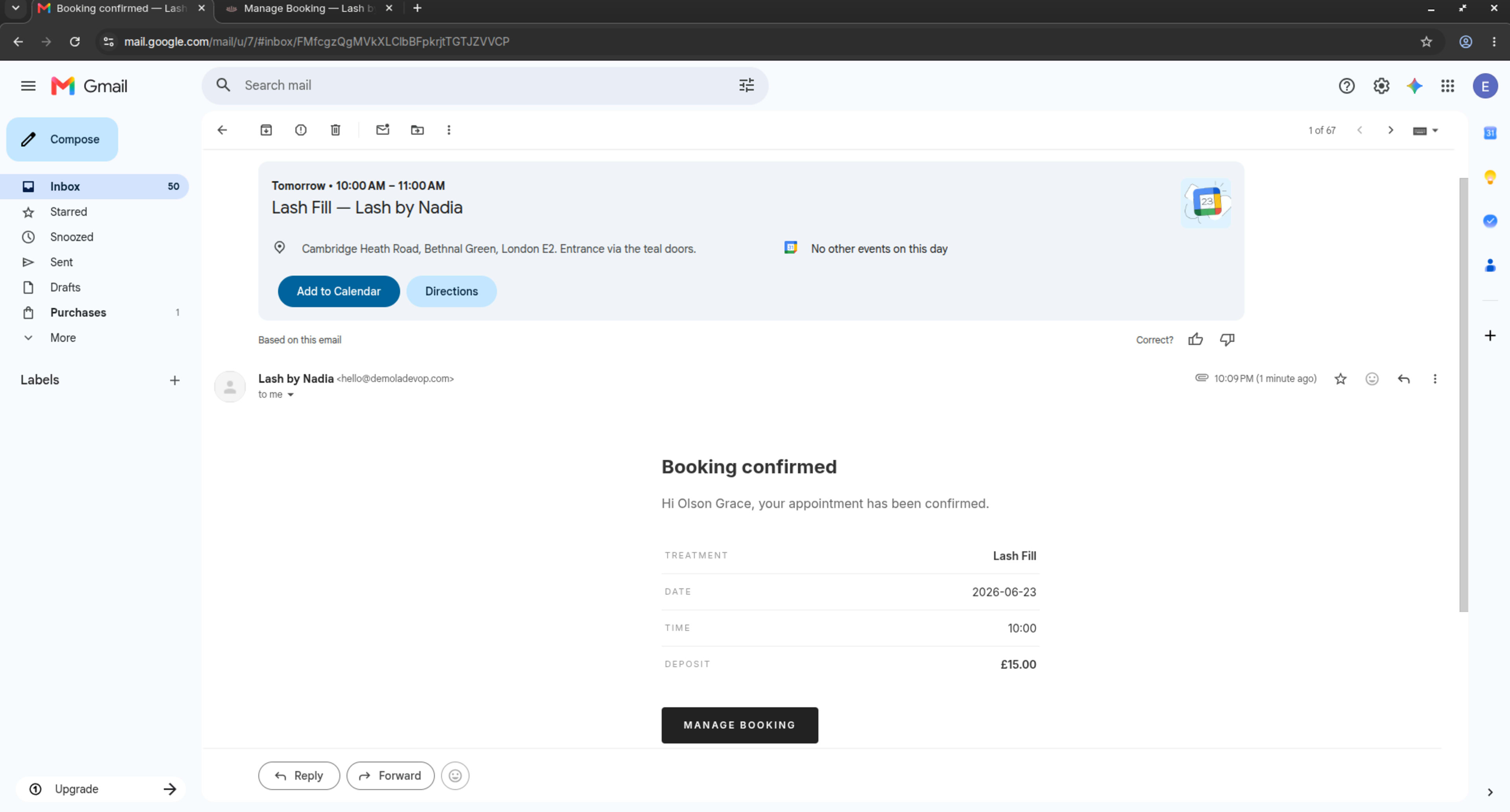Bookmark this page with star icon

pos(1425,42)
